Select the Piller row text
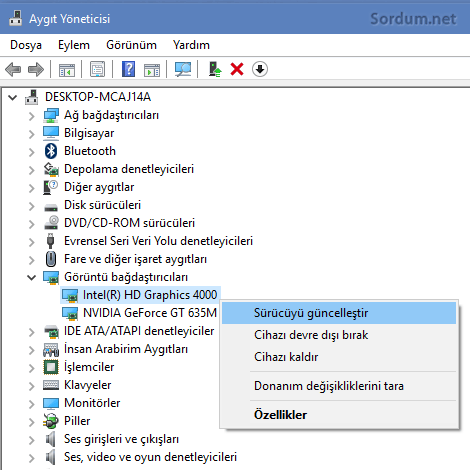Image resolution: width=470 pixels, height=470 pixels. [x=77, y=421]
